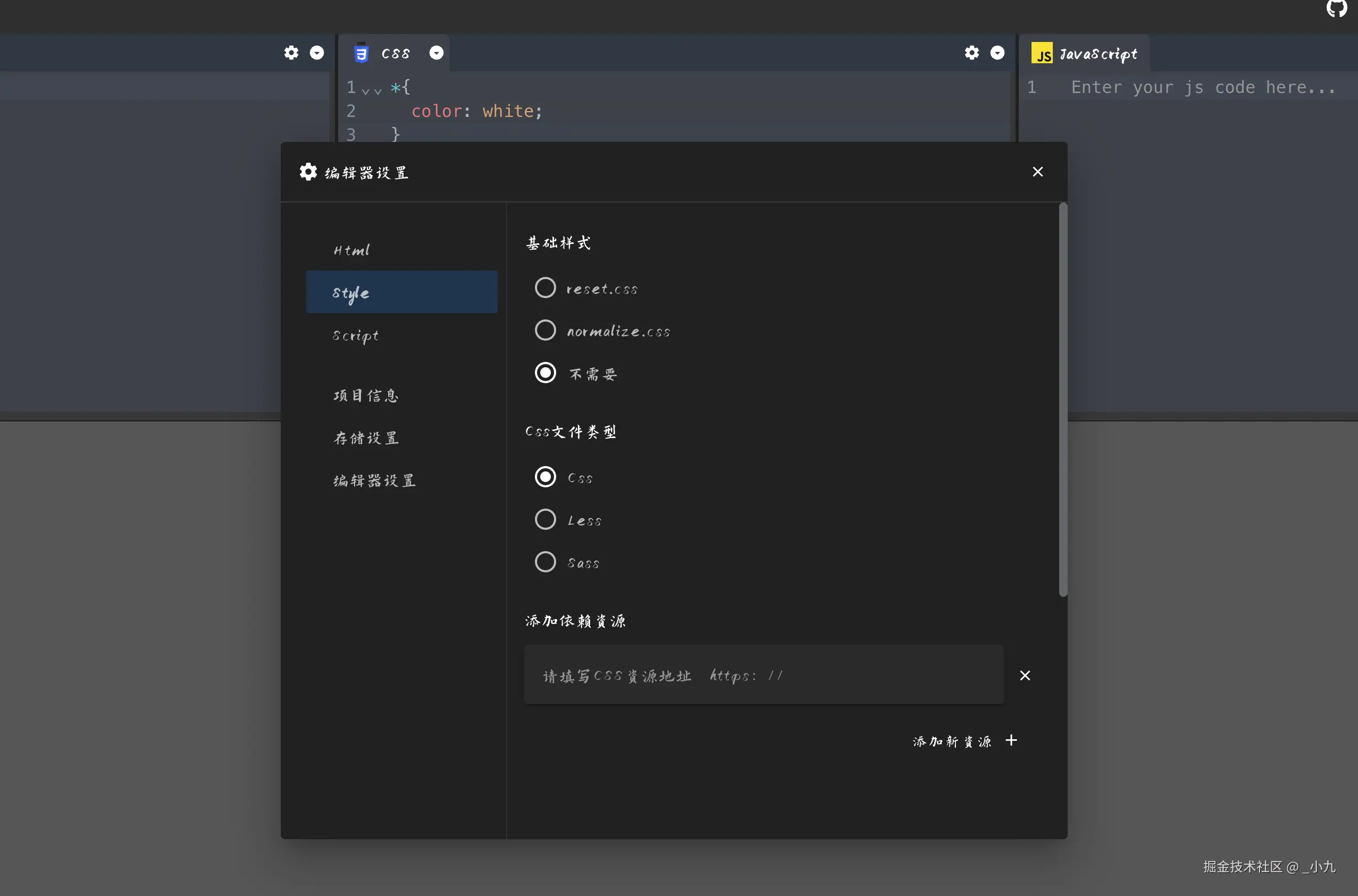Click 添加新资源 button
This screenshot has height=896, width=1358.
pyautogui.click(x=952, y=741)
